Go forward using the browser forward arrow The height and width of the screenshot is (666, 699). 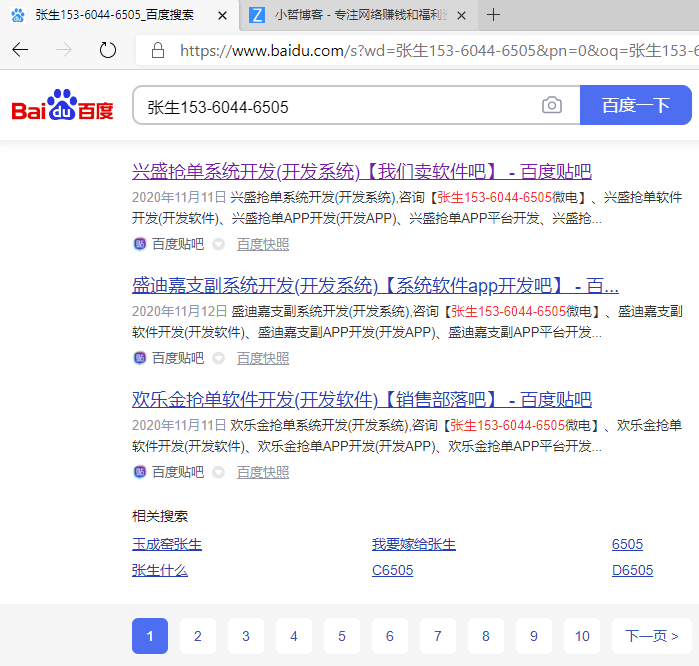(64, 49)
